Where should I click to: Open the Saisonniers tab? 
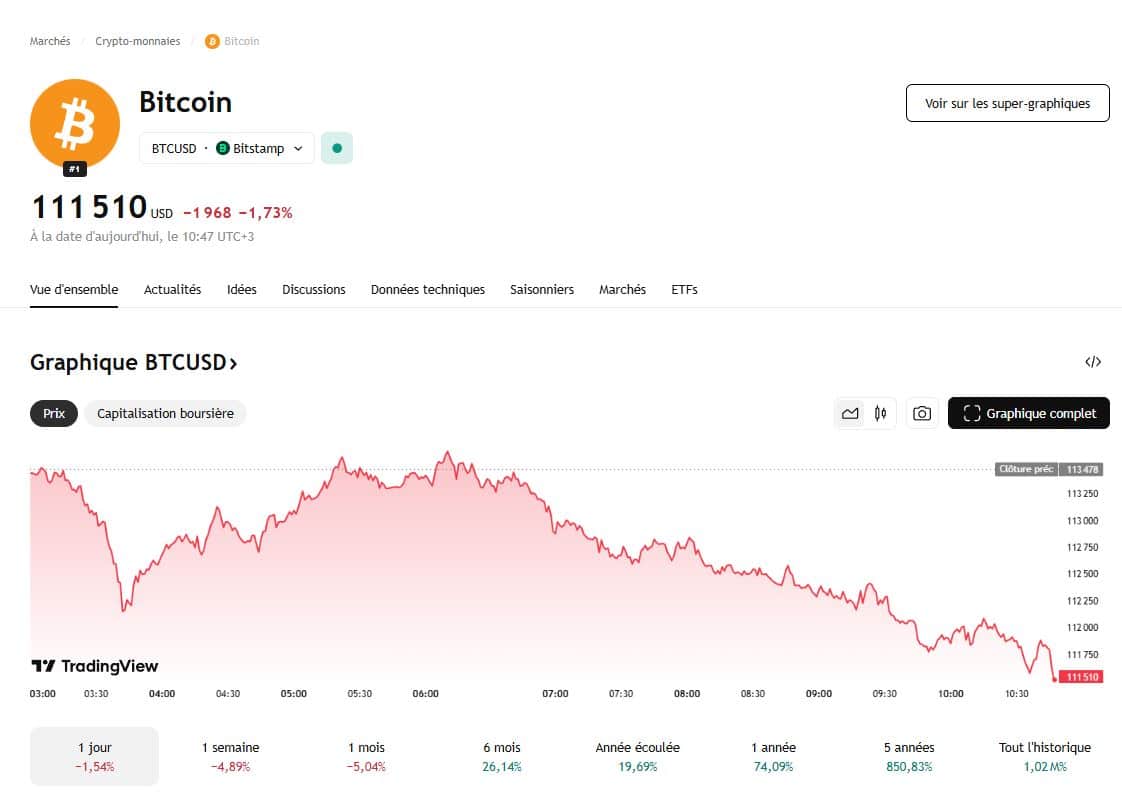tap(542, 290)
